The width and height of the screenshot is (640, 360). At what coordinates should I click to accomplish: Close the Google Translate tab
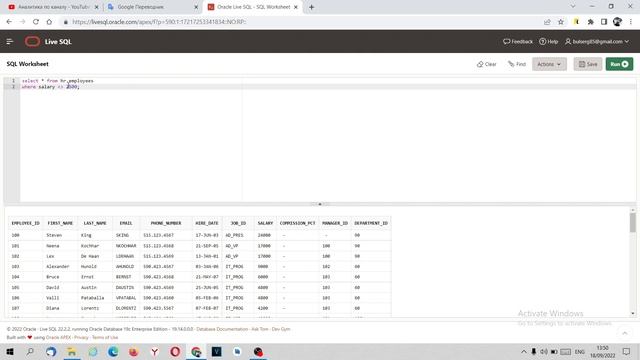(196, 7)
